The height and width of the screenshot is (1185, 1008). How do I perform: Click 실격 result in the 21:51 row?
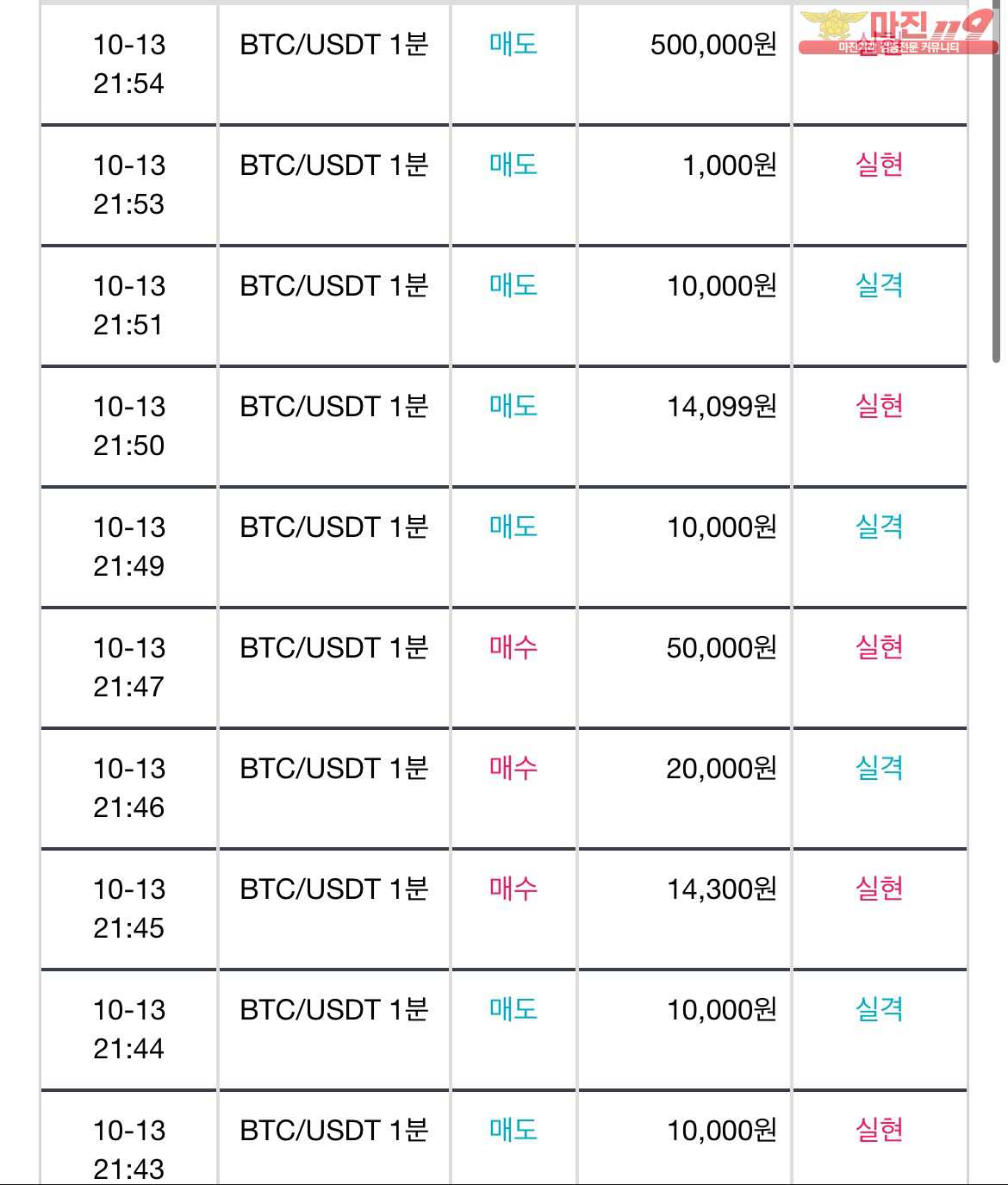click(879, 285)
